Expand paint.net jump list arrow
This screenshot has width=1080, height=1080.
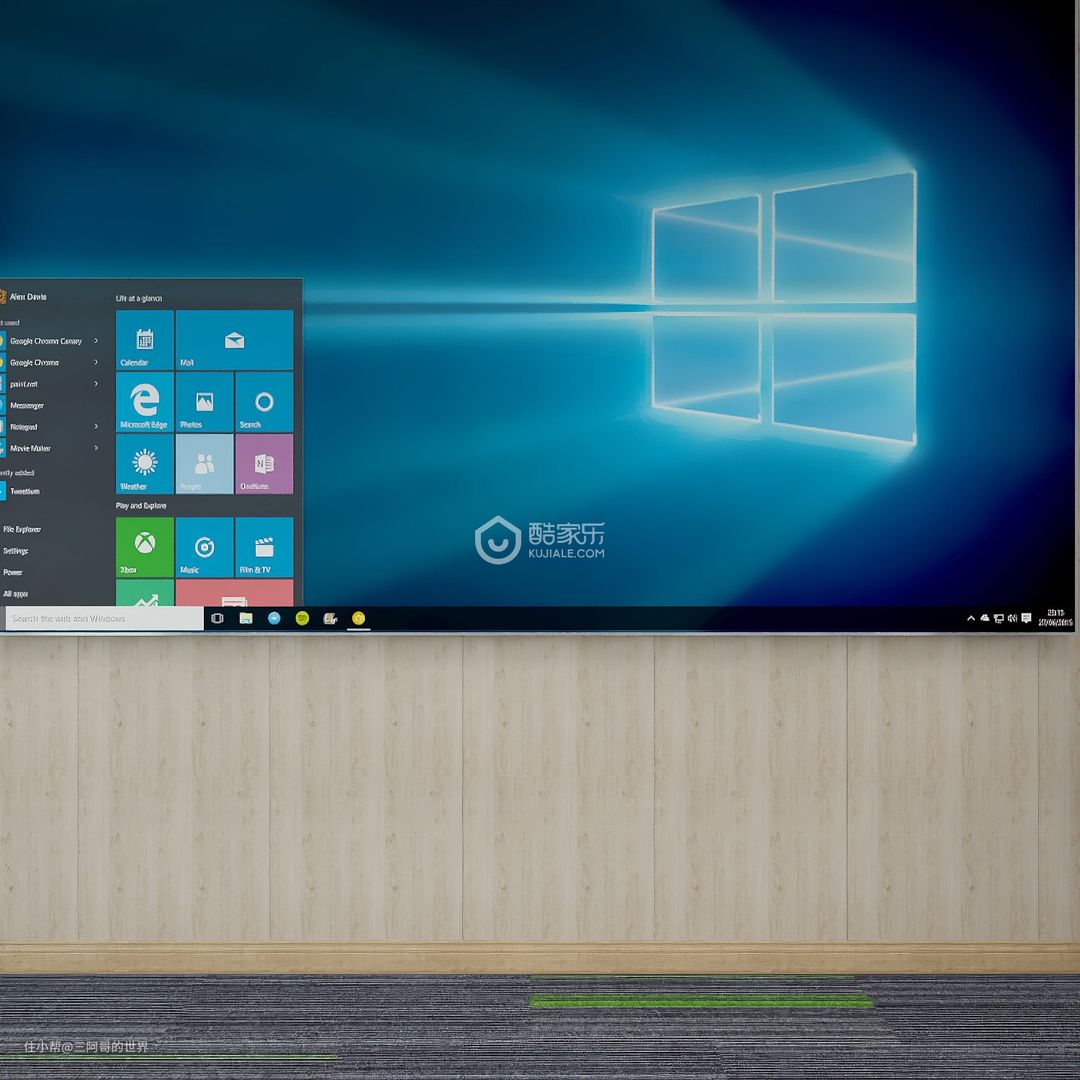(x=96, y=384)
